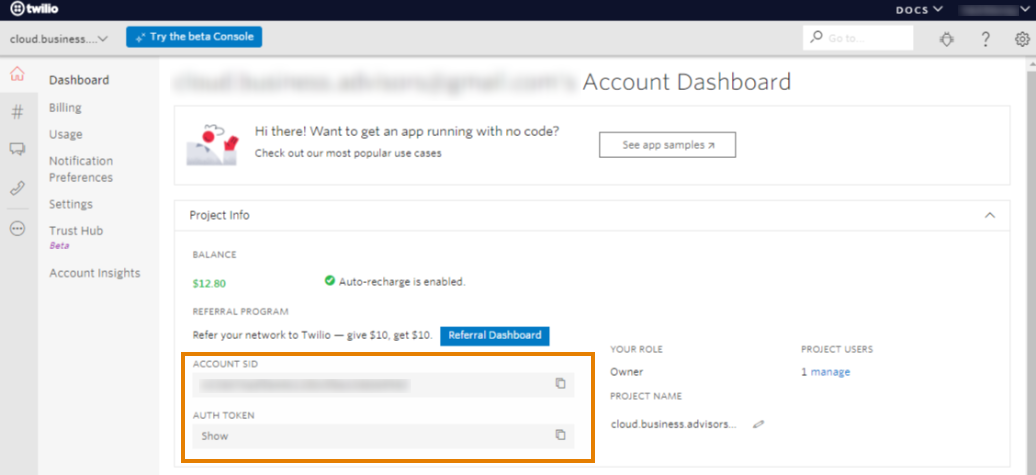Click the Go to search field
Image resolution: width=1036 pixels, height=475 pixels.
coord(858,38)
